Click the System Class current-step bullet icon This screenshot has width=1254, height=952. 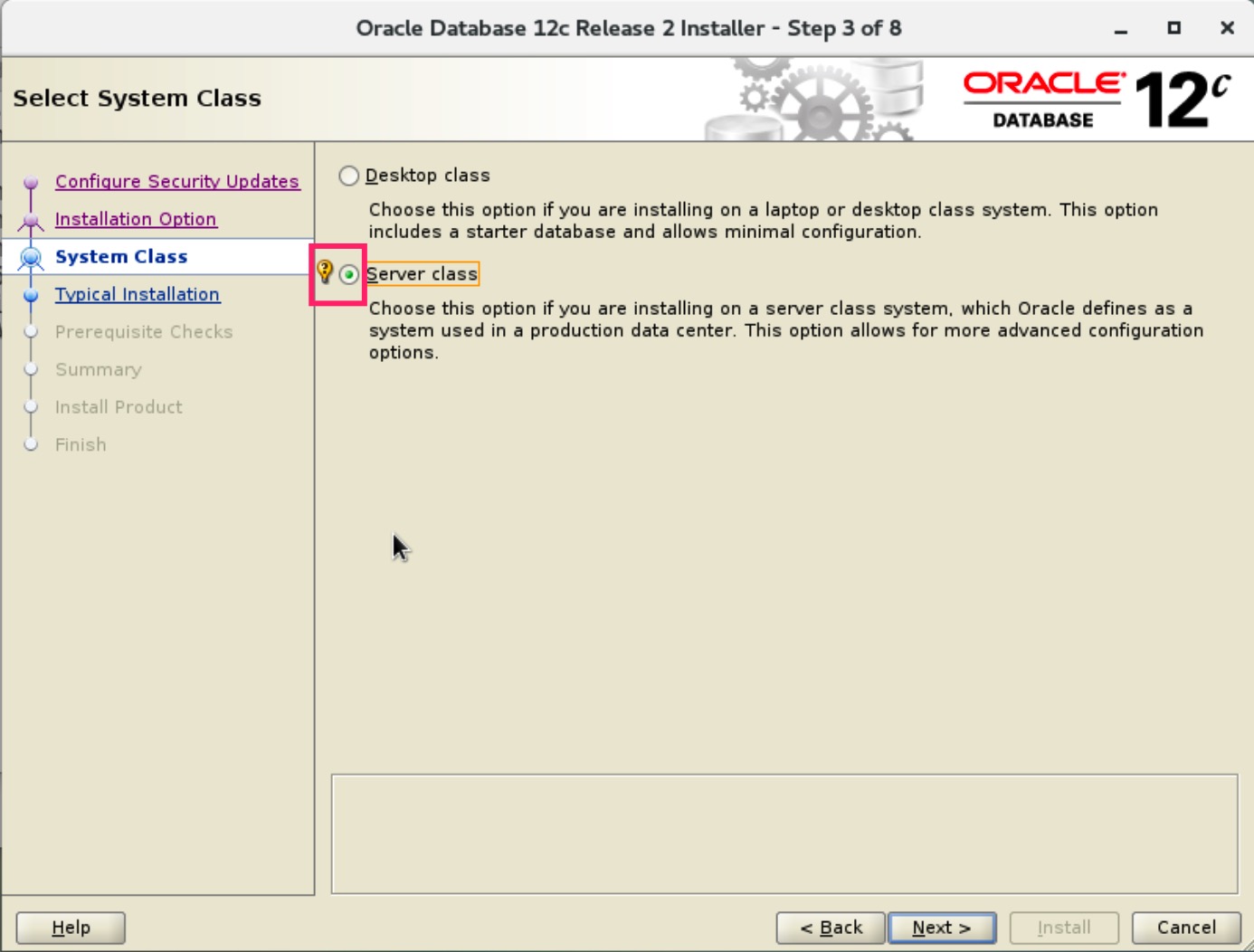[x=31, y=258]
